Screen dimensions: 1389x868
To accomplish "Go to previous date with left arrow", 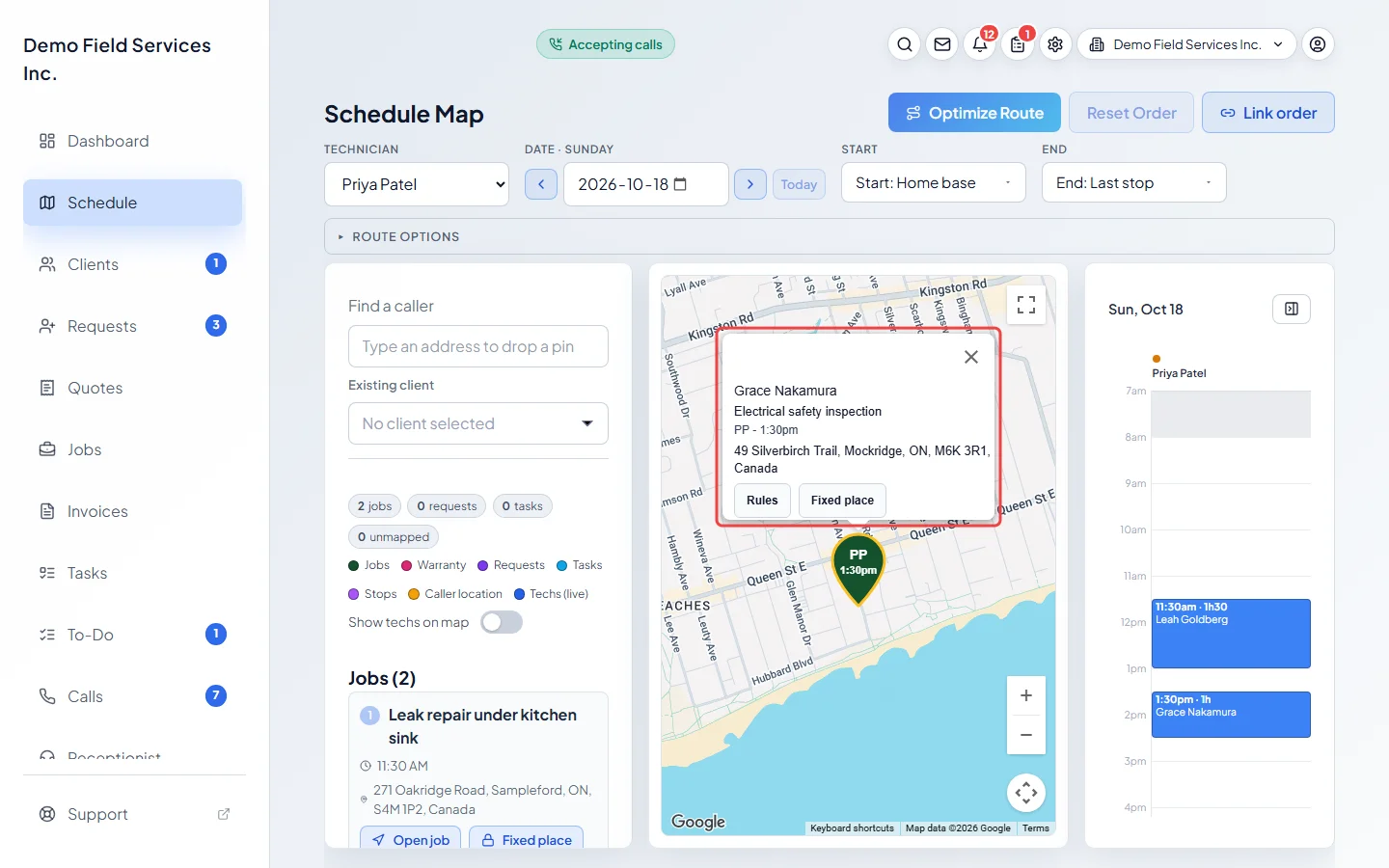I will 541,184.
